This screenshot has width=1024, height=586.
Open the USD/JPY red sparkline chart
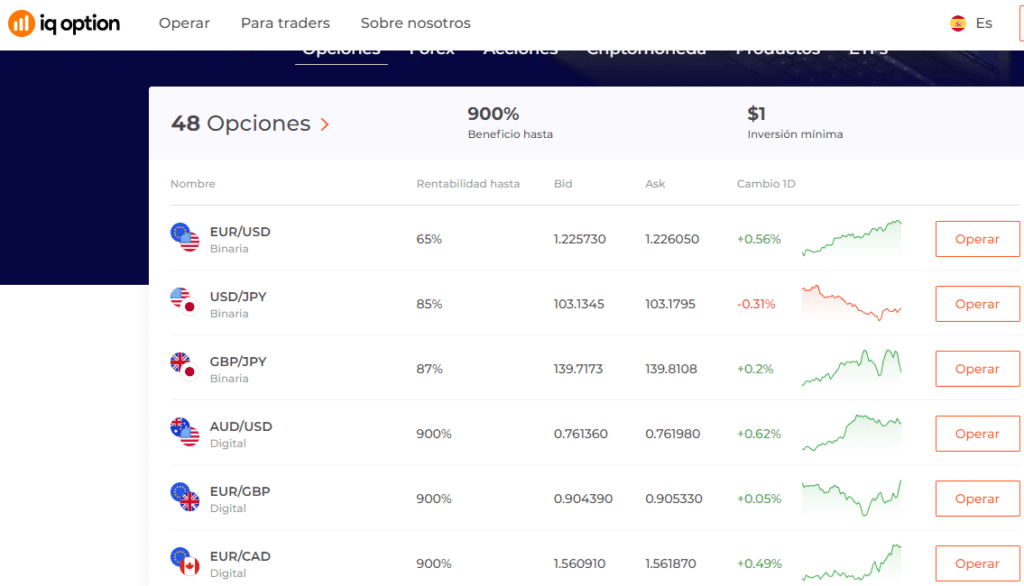[x=852, y=303]
